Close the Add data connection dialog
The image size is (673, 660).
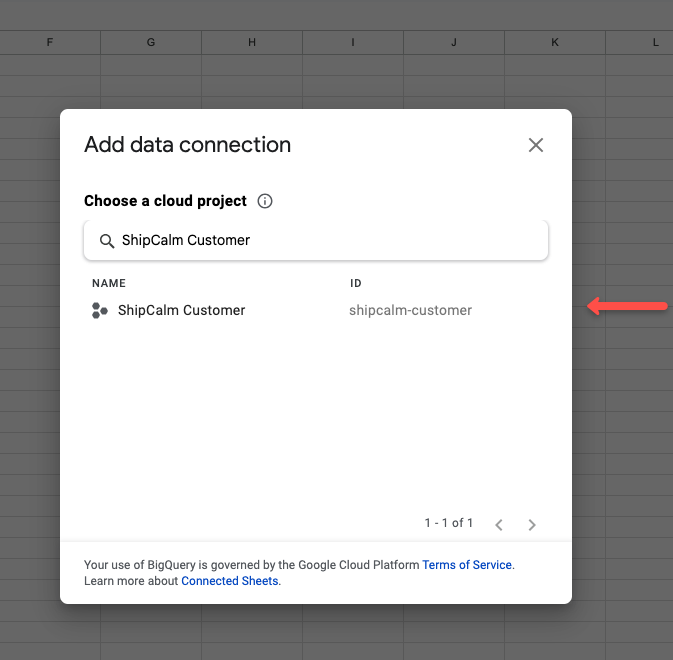pyautogui.click(x=536, y=145)
